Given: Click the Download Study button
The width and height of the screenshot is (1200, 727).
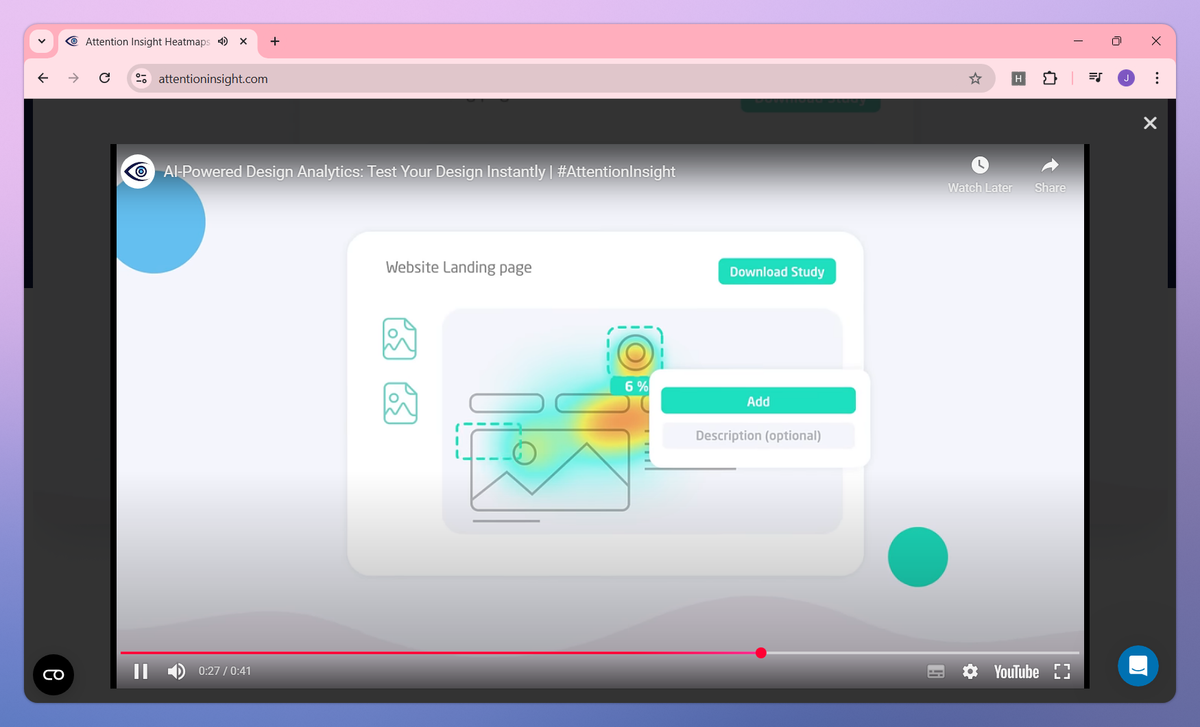Looking at the screenshot, I should click(777, 271).
